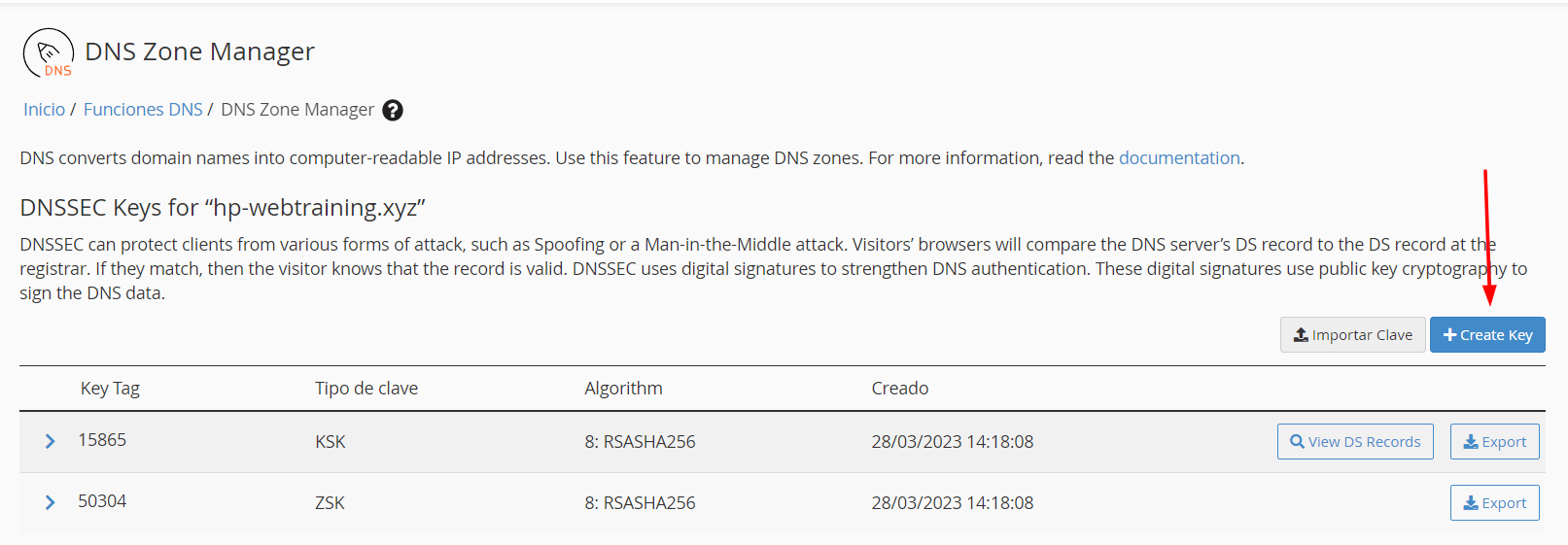Export the KSK key 15865
This screenshot has height=545, width=1568.
click(x=1494, y=442)
